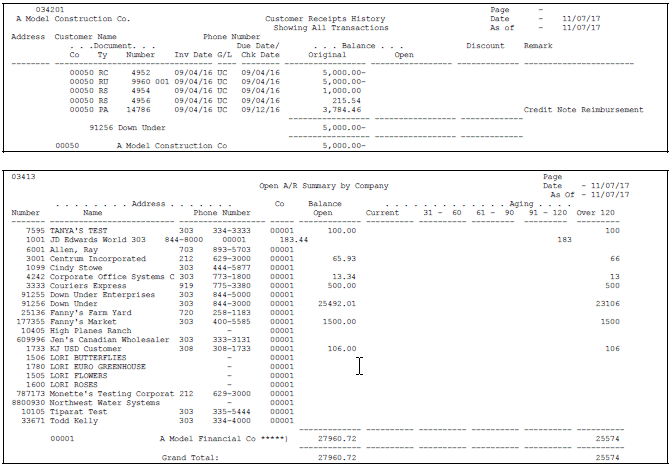This screenshot has height=466, width=671.
Task: Click the 'Couriers Express' name
Action: click(x=88, y=286)
